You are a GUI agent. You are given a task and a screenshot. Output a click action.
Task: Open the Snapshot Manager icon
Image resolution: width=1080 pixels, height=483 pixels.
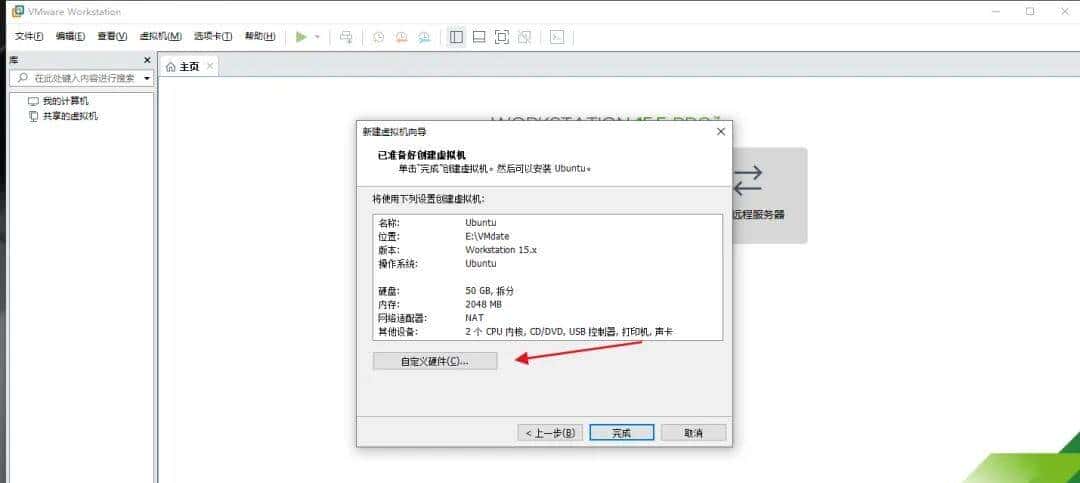coord(424,37)
